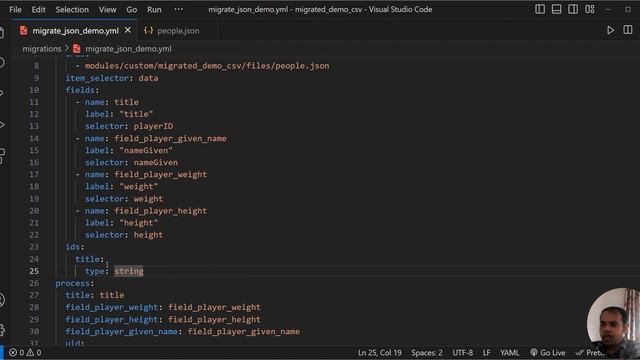Open Extensions in activity bar
The image size is (640, 360).
(2, 156)
